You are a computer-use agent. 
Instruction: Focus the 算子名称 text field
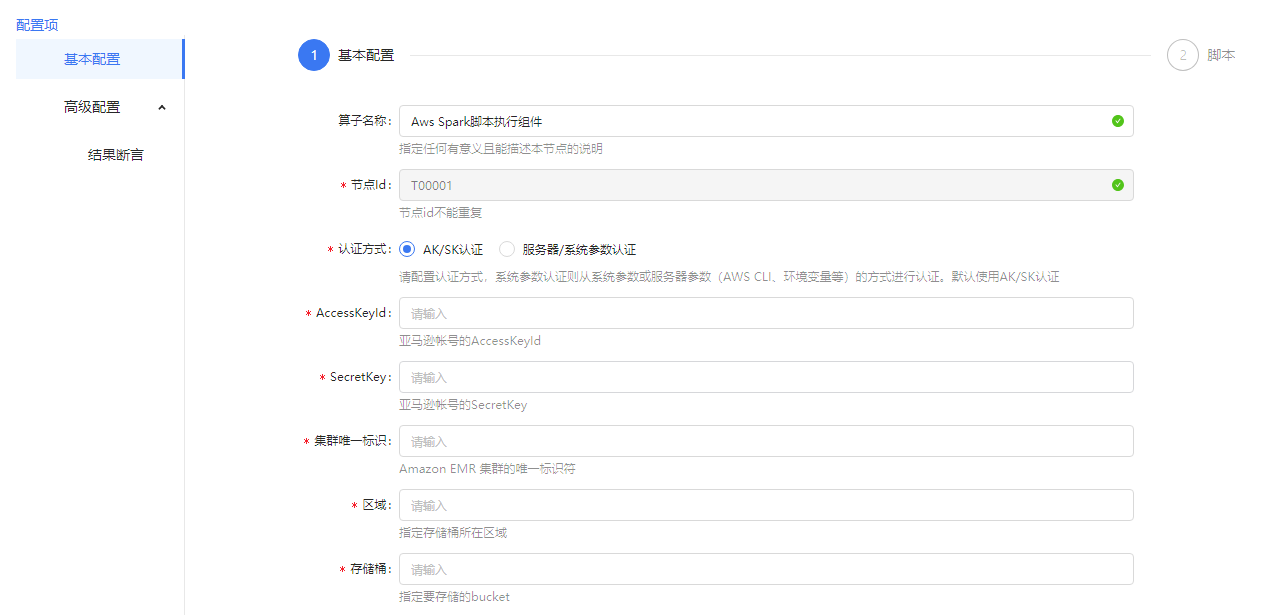point(750,121)
